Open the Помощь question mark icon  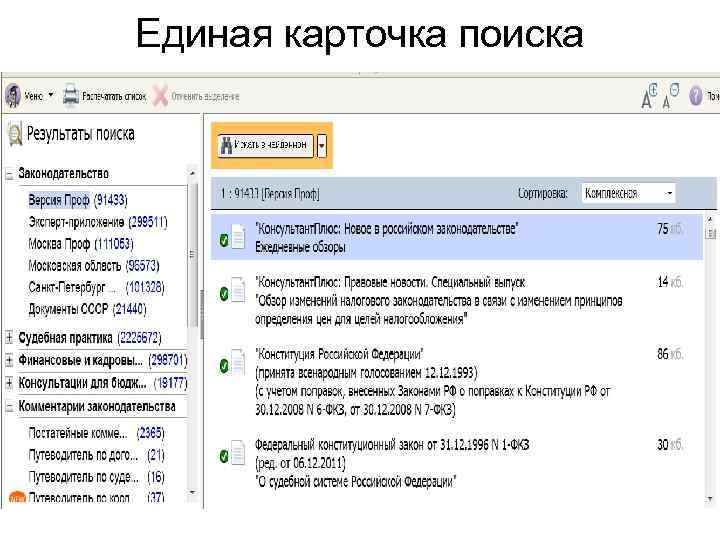696,96
